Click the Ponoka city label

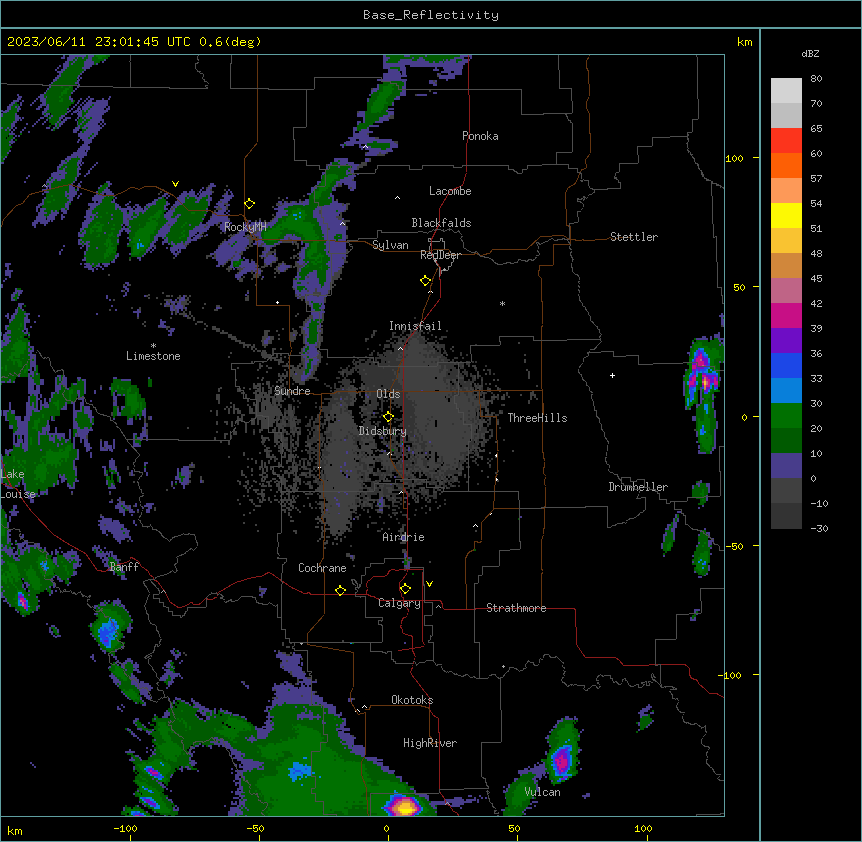480,136
